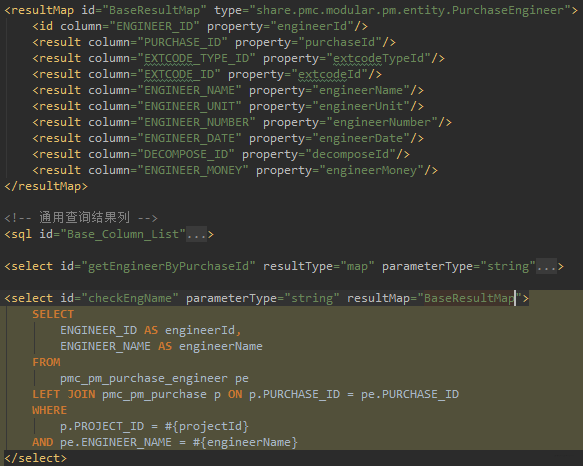Click the Chinese comment line above the sql tag
The width and height of the screenshot is (583, 466).
[81, 218]
